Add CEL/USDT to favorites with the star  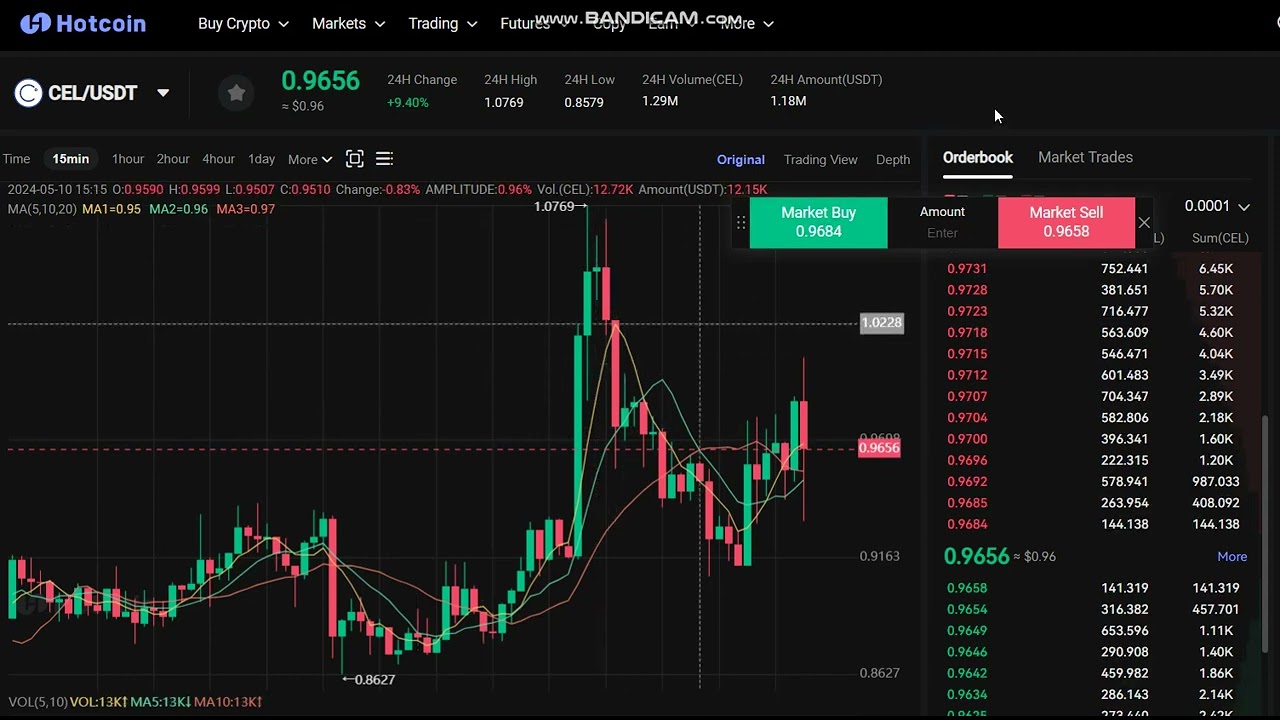[236, 93]
